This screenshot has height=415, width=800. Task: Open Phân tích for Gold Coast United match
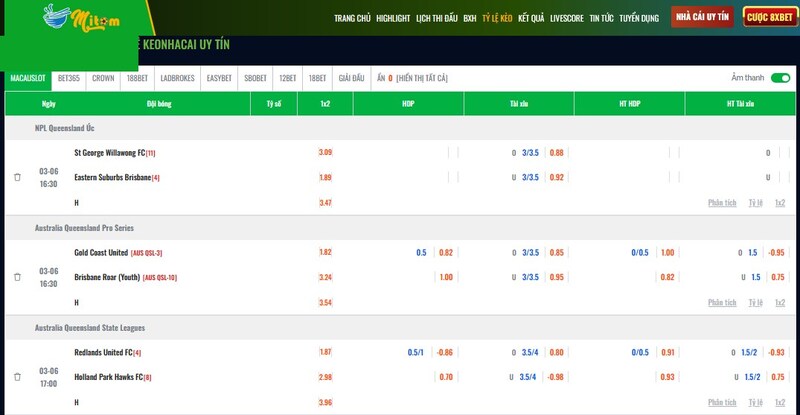(722, 303)
